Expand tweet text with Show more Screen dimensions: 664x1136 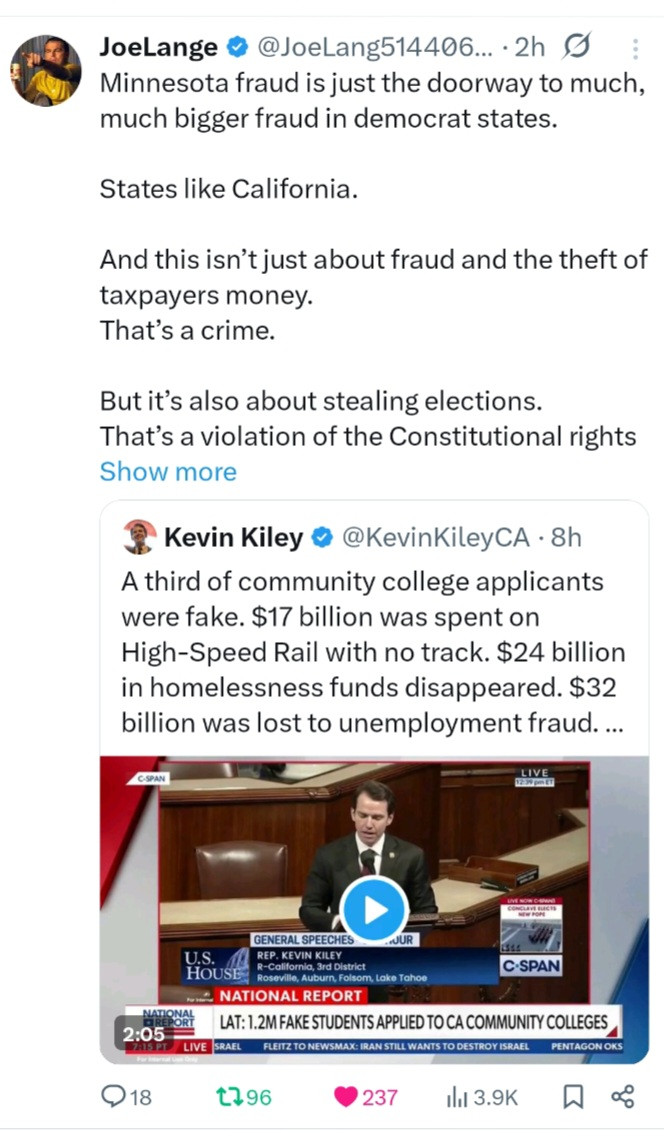click(x=168, y=472)
